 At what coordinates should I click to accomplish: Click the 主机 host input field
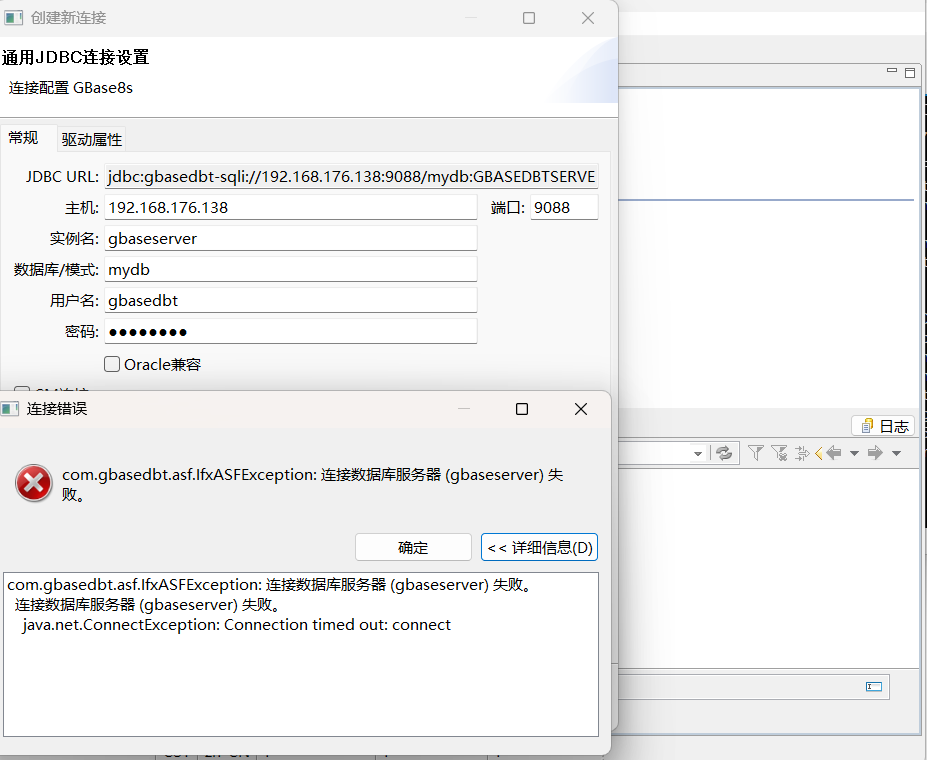291,207
